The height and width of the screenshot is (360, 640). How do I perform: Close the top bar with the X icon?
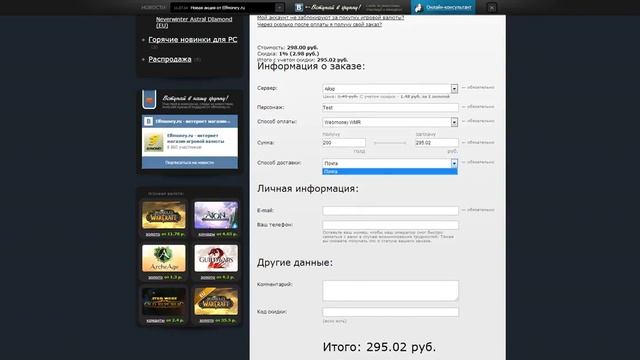coord(492,7)
